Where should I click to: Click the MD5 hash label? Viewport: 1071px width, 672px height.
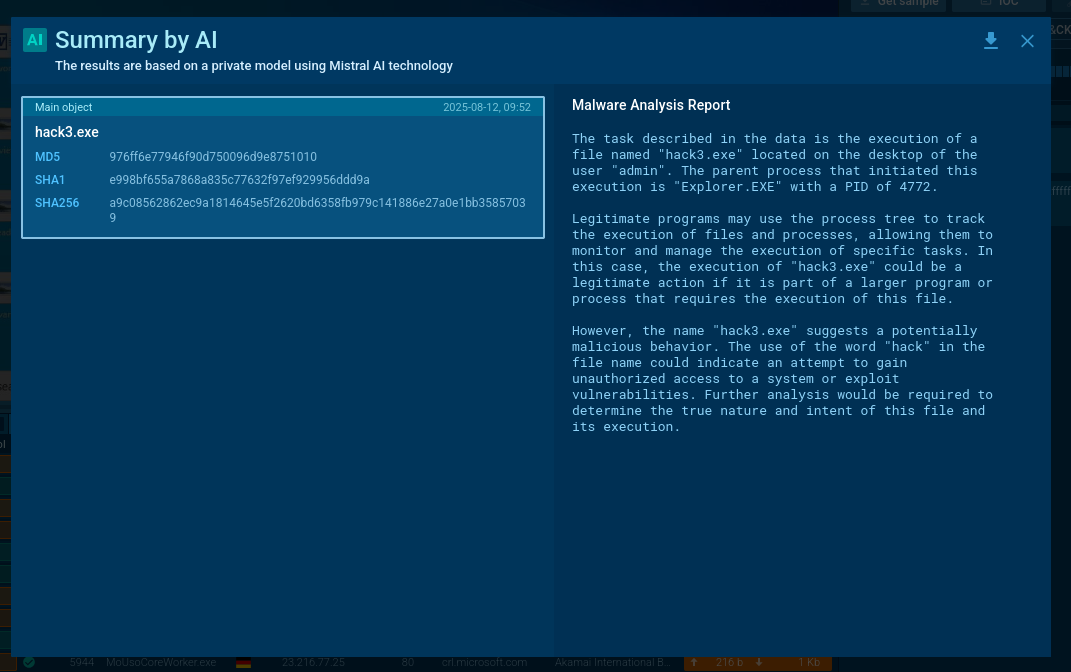[48, 157]
